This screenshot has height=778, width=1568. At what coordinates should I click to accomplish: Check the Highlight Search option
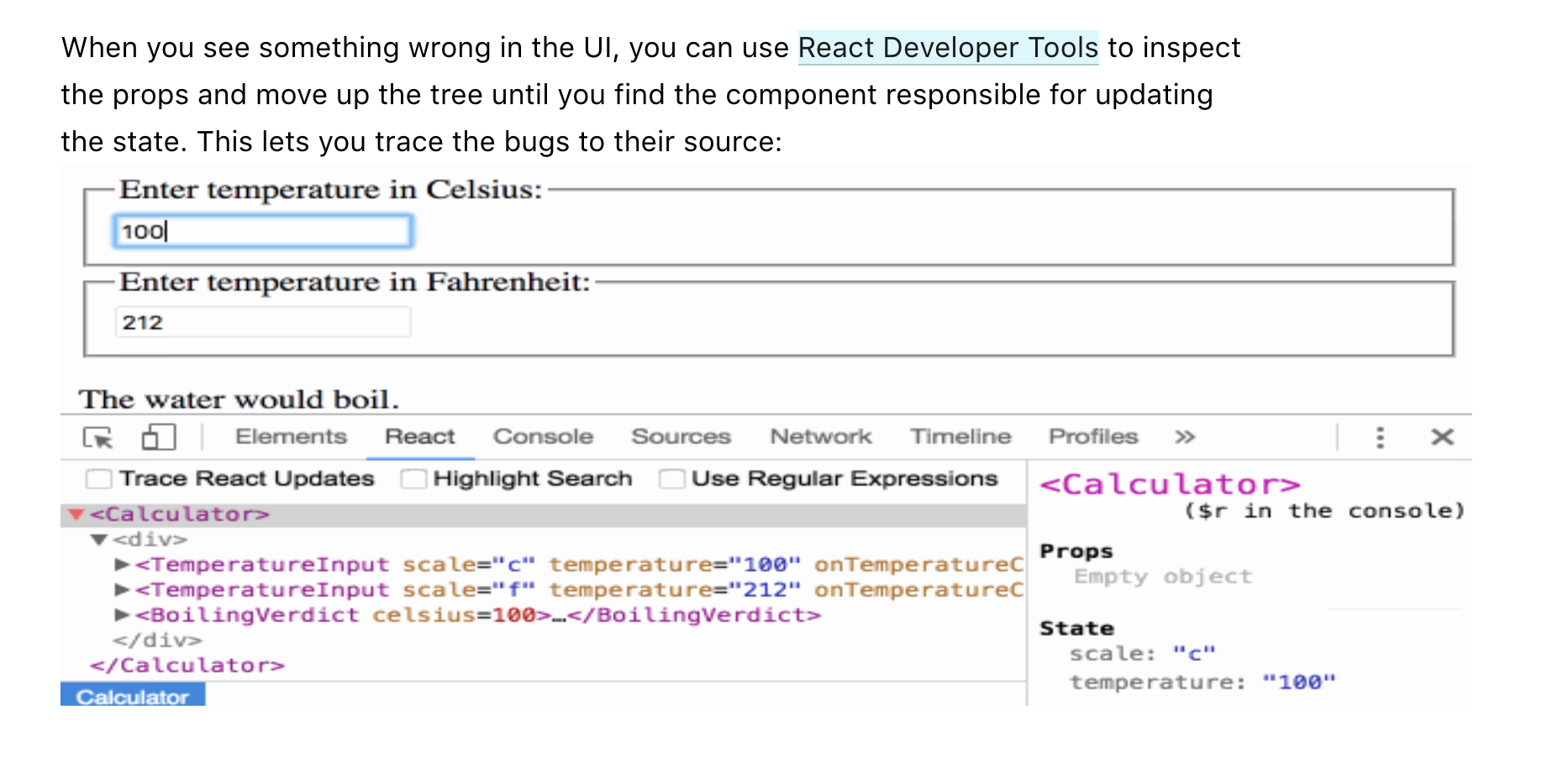pyautogui.click(x=414, y=478)
